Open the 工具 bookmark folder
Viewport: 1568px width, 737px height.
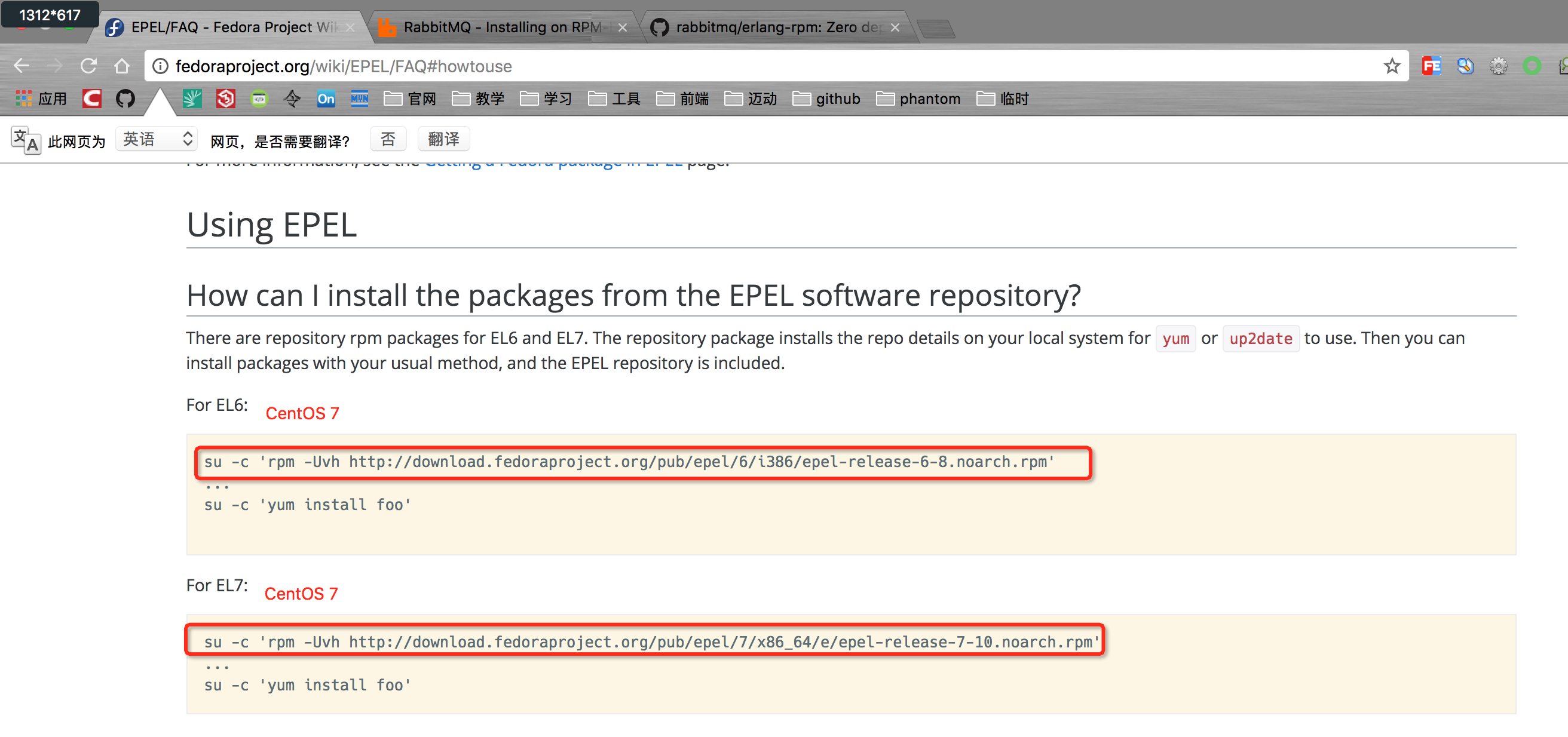click(614, 99)
